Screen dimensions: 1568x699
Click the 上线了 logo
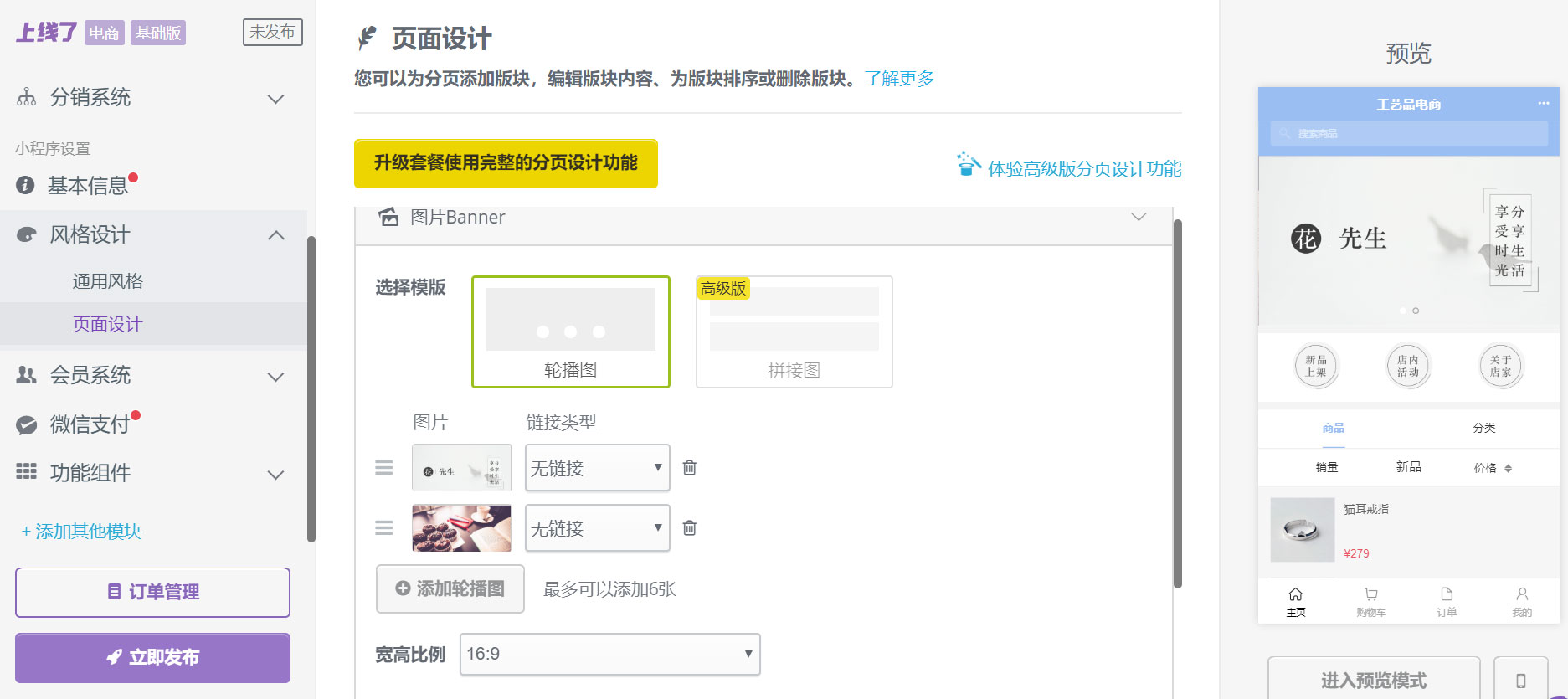[x=47, y=33]
